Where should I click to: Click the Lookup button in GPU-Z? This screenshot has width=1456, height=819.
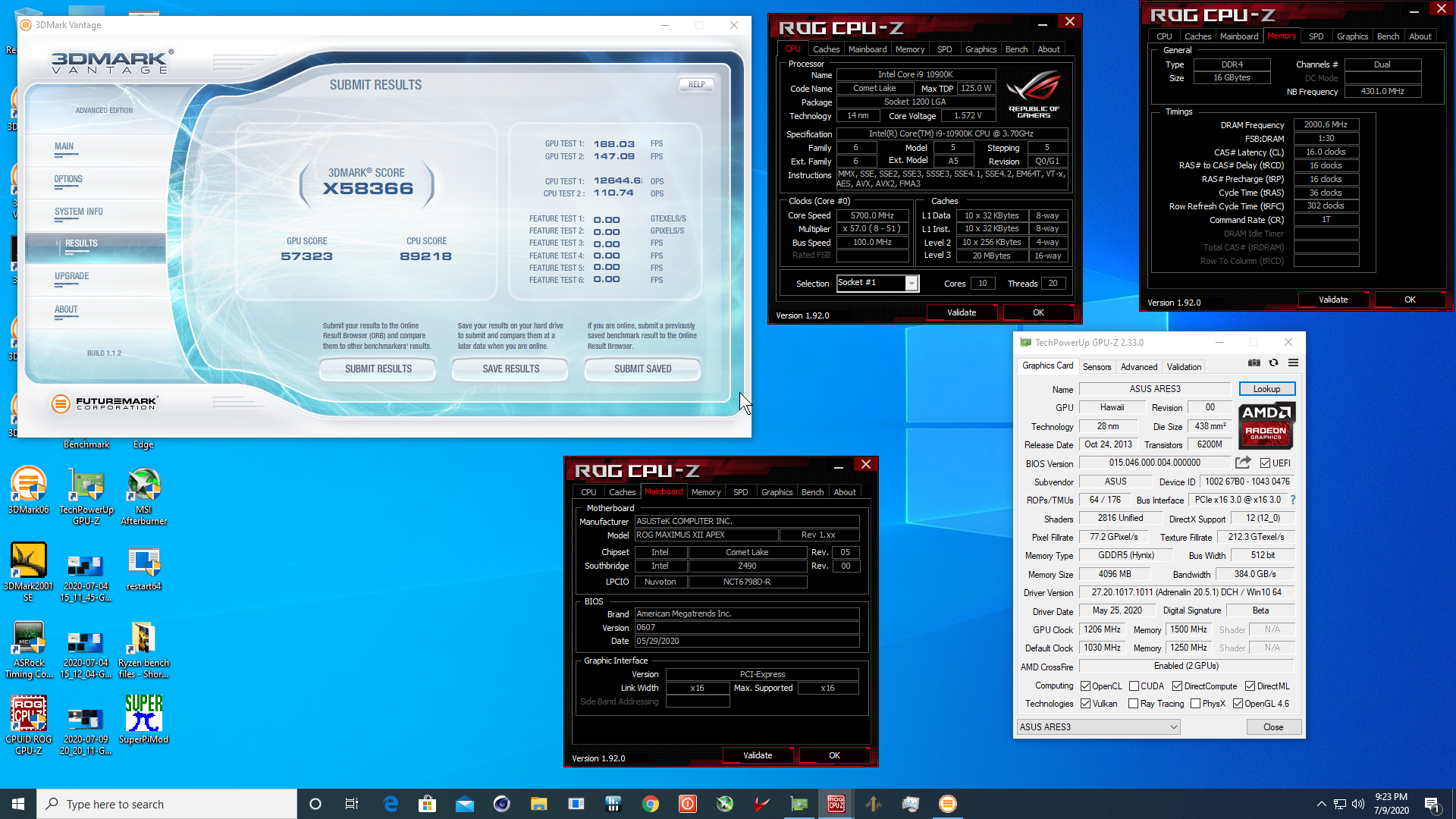[1266, 389]
